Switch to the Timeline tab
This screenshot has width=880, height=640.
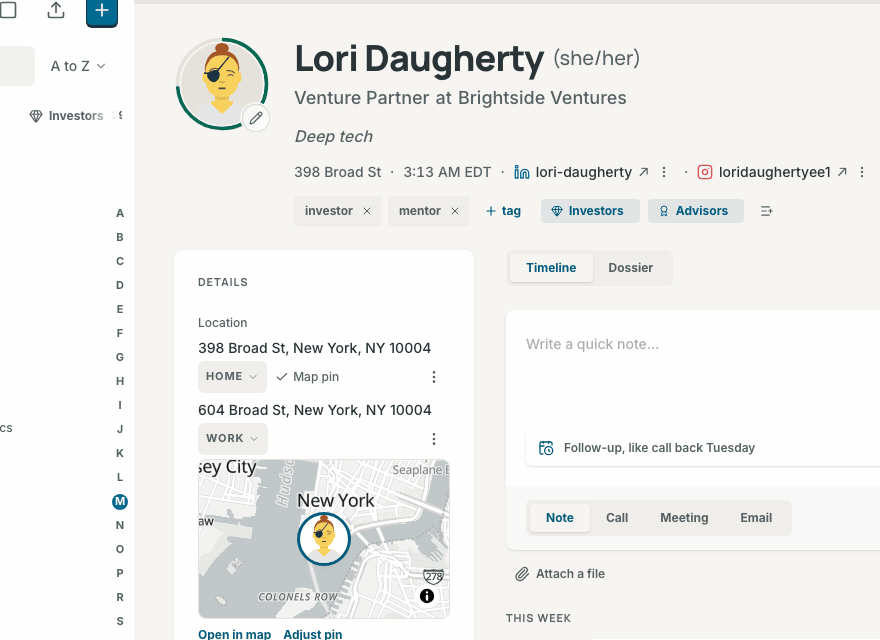[551, 268]
